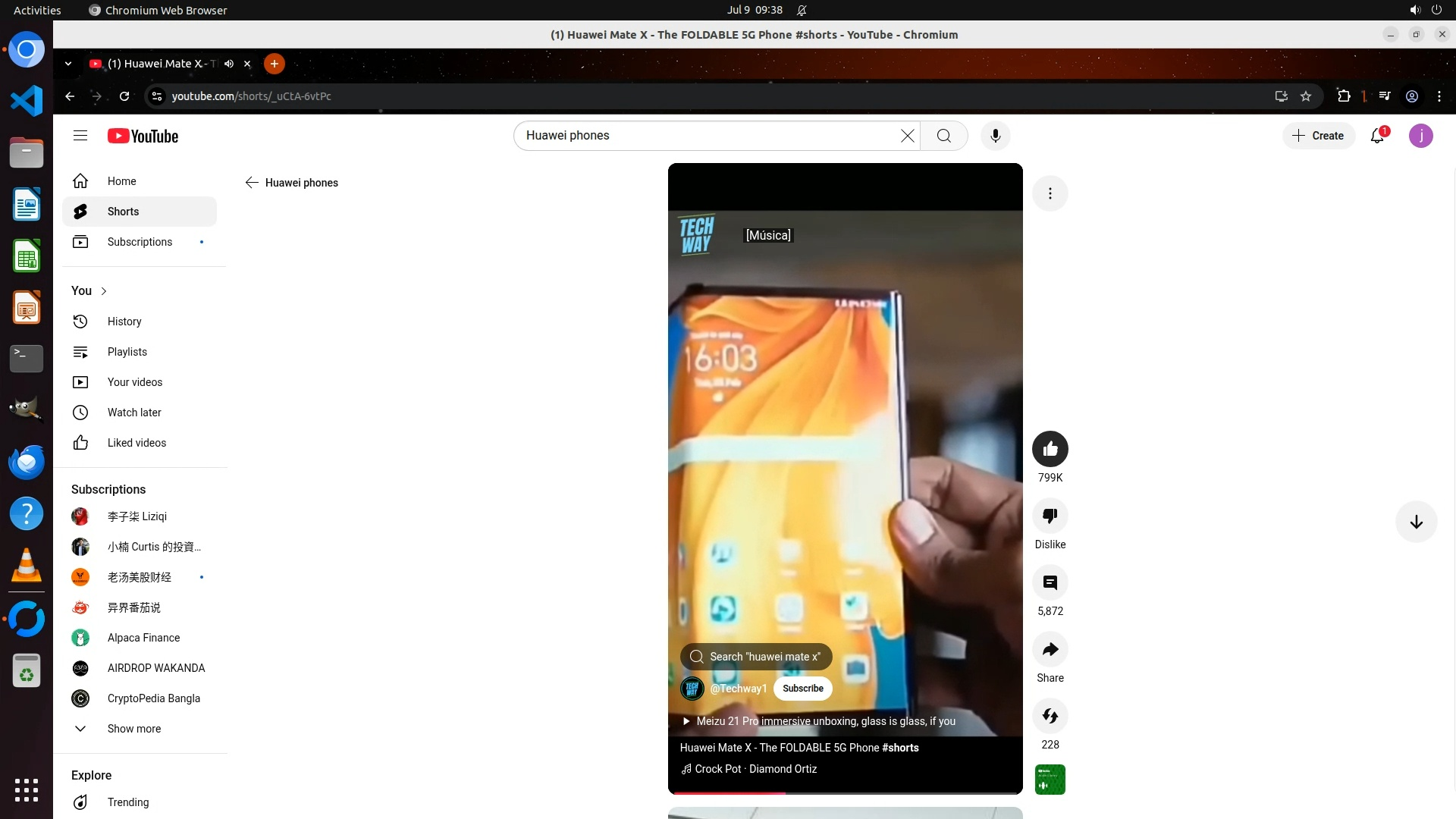
Task: Expand the You section chevron
Action: click(104, 291)
